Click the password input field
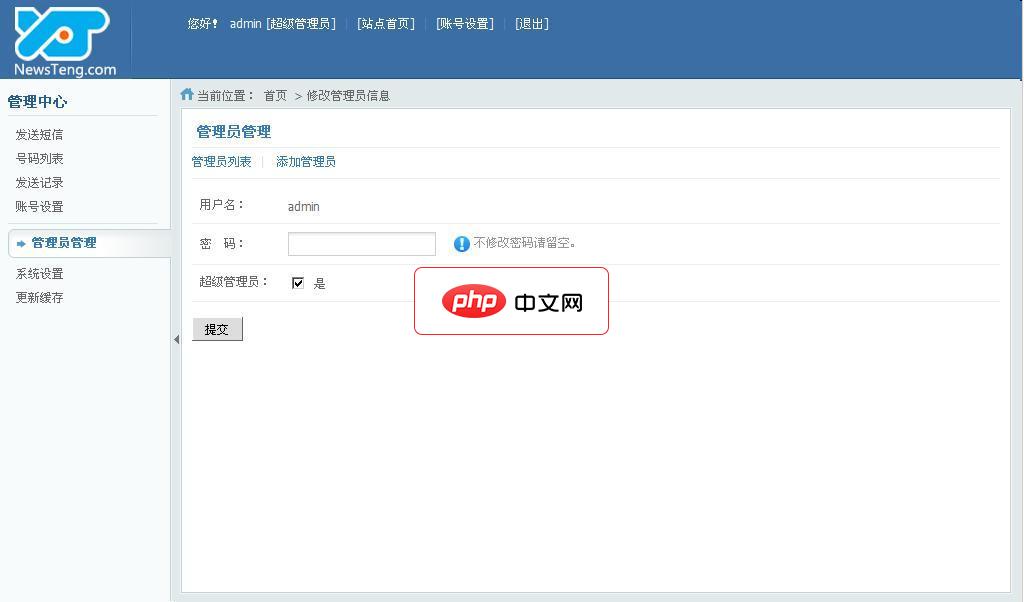 361,243
